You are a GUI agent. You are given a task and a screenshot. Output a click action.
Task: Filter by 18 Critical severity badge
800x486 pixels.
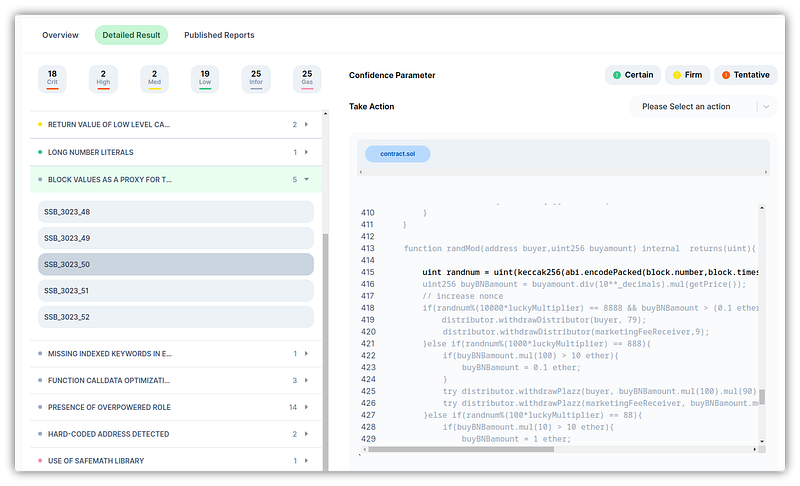tap(52, 79)
